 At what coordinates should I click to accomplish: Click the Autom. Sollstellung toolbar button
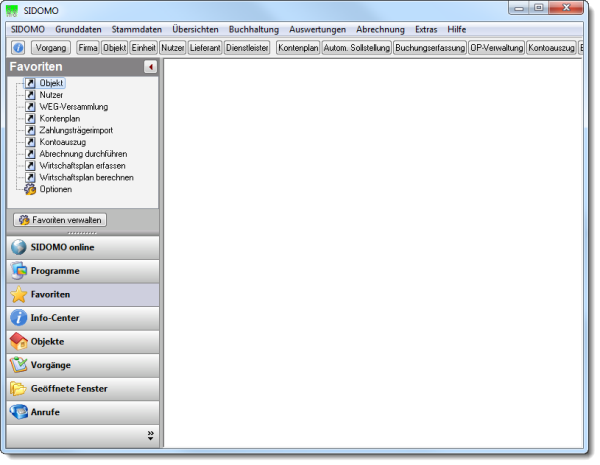(x=357, y=48)
